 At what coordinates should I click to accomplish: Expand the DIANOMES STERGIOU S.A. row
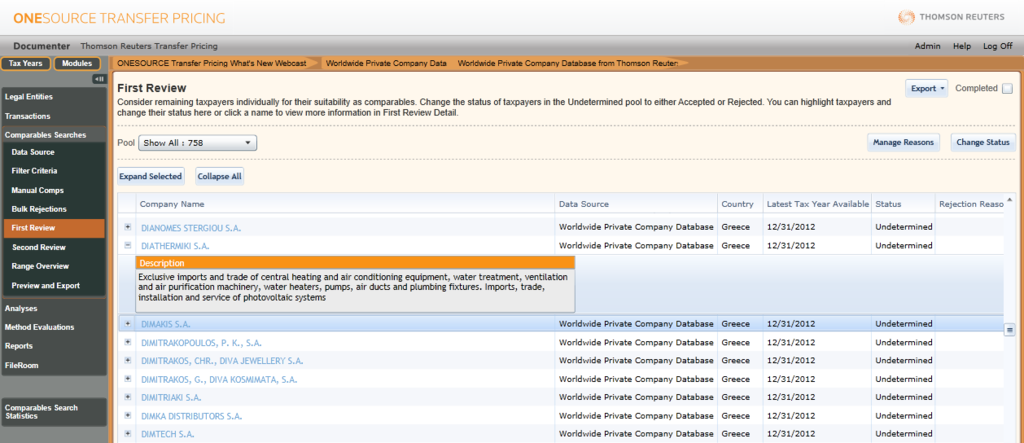click(x=128, y=227)
